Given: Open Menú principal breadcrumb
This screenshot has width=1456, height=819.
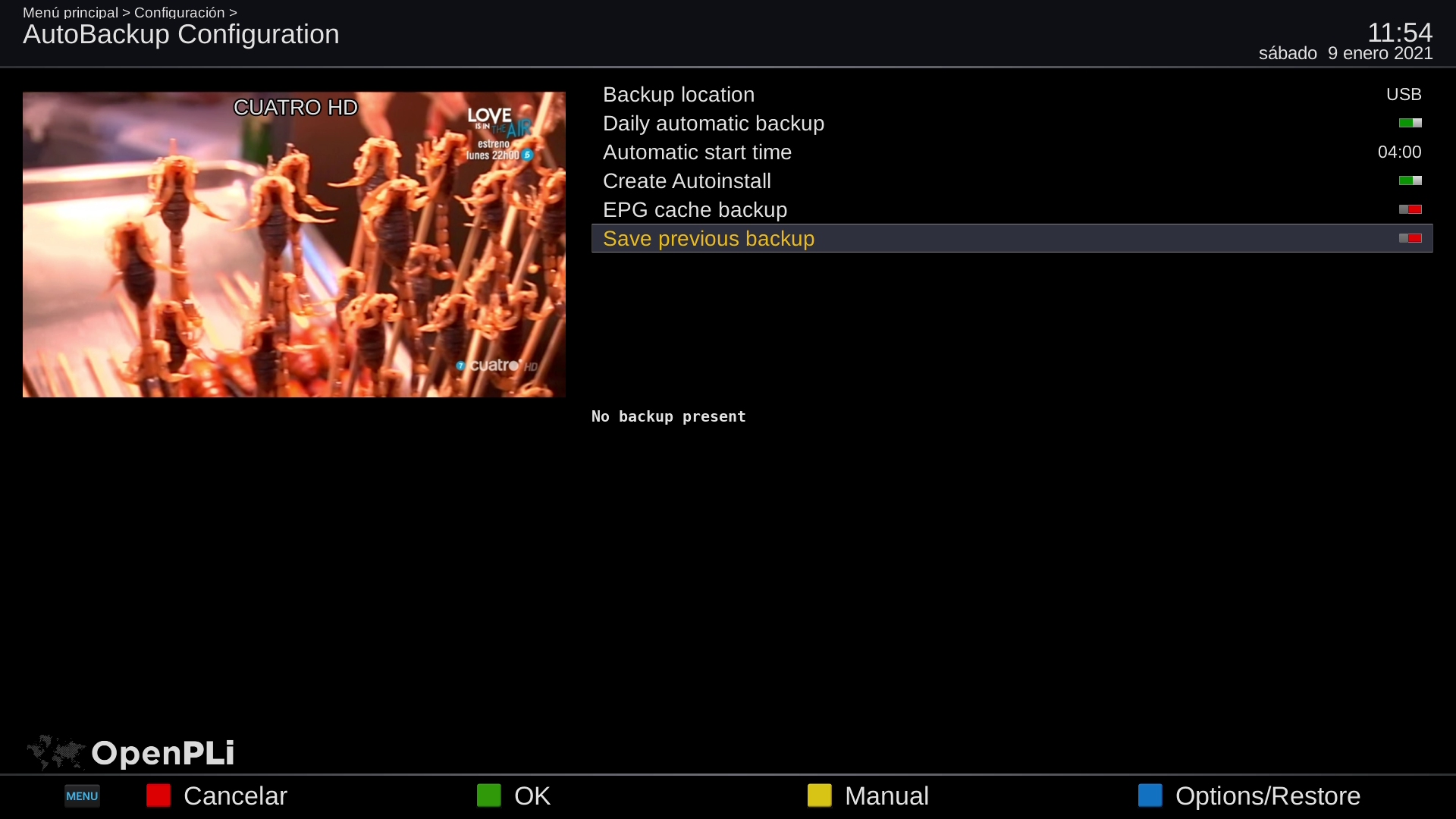Looking at the screenshot, I should point(71,12).
